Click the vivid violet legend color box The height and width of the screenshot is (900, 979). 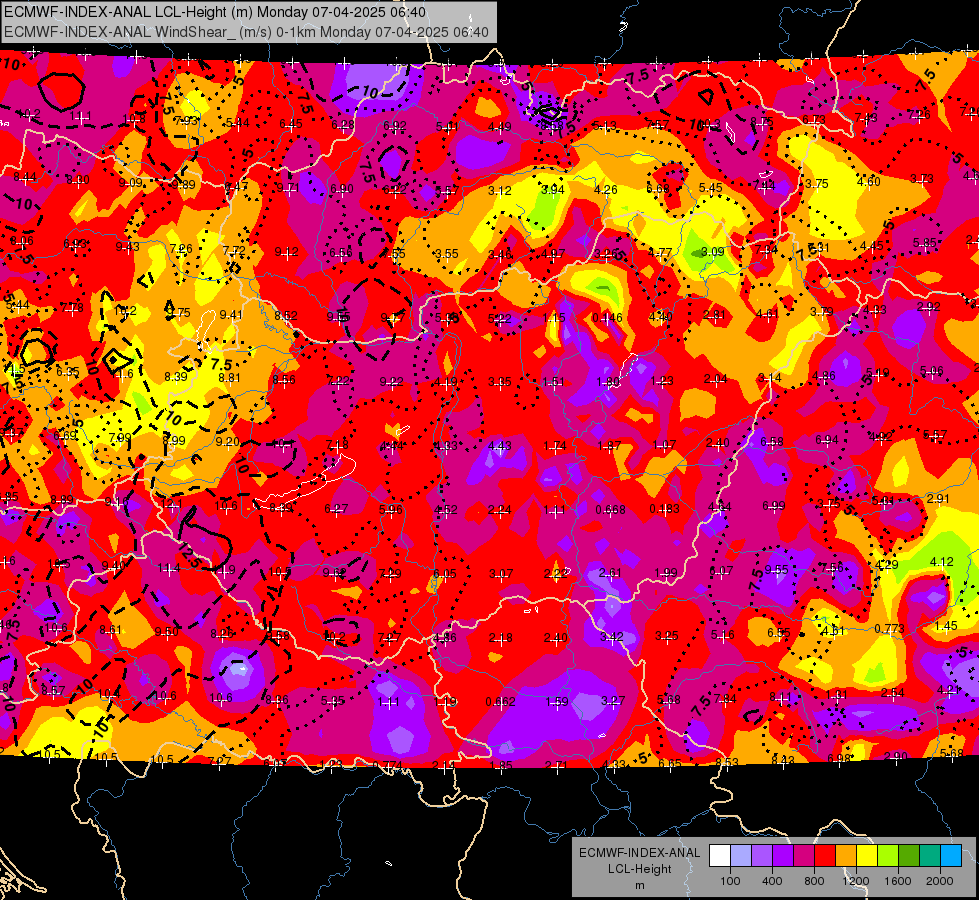tap(783, 856)
